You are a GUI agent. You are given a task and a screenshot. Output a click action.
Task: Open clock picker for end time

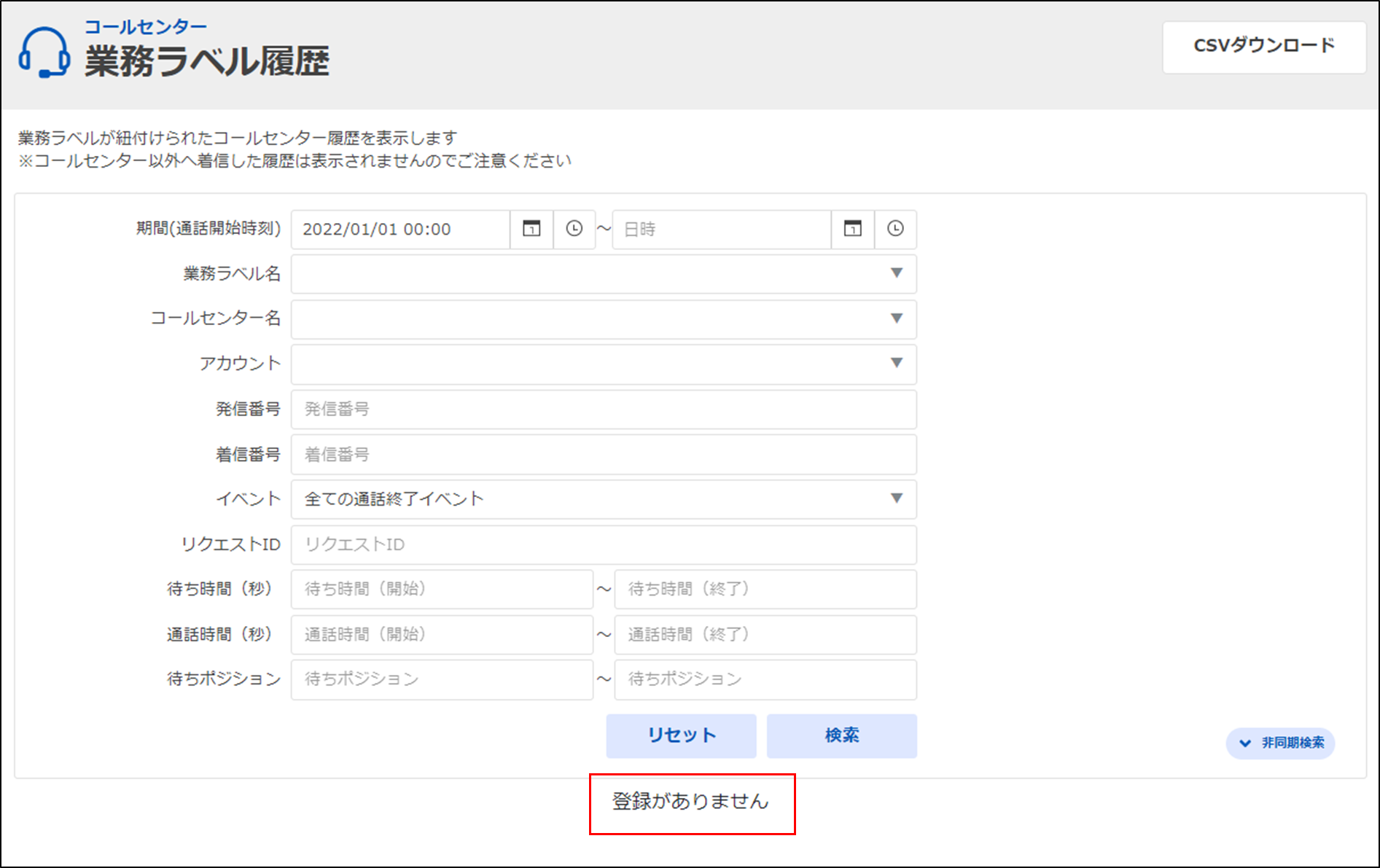pyautogui.click(x=895, y=230)
